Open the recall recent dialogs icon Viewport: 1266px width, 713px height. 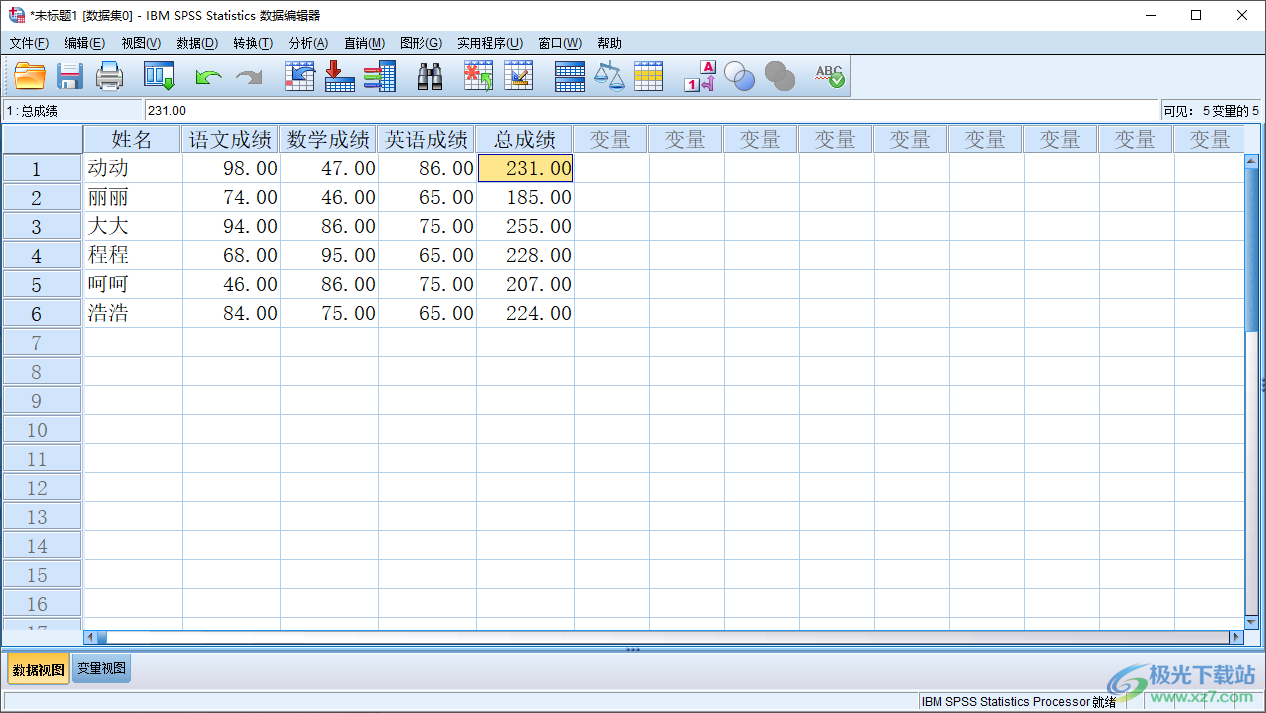(x=160, y=76)
